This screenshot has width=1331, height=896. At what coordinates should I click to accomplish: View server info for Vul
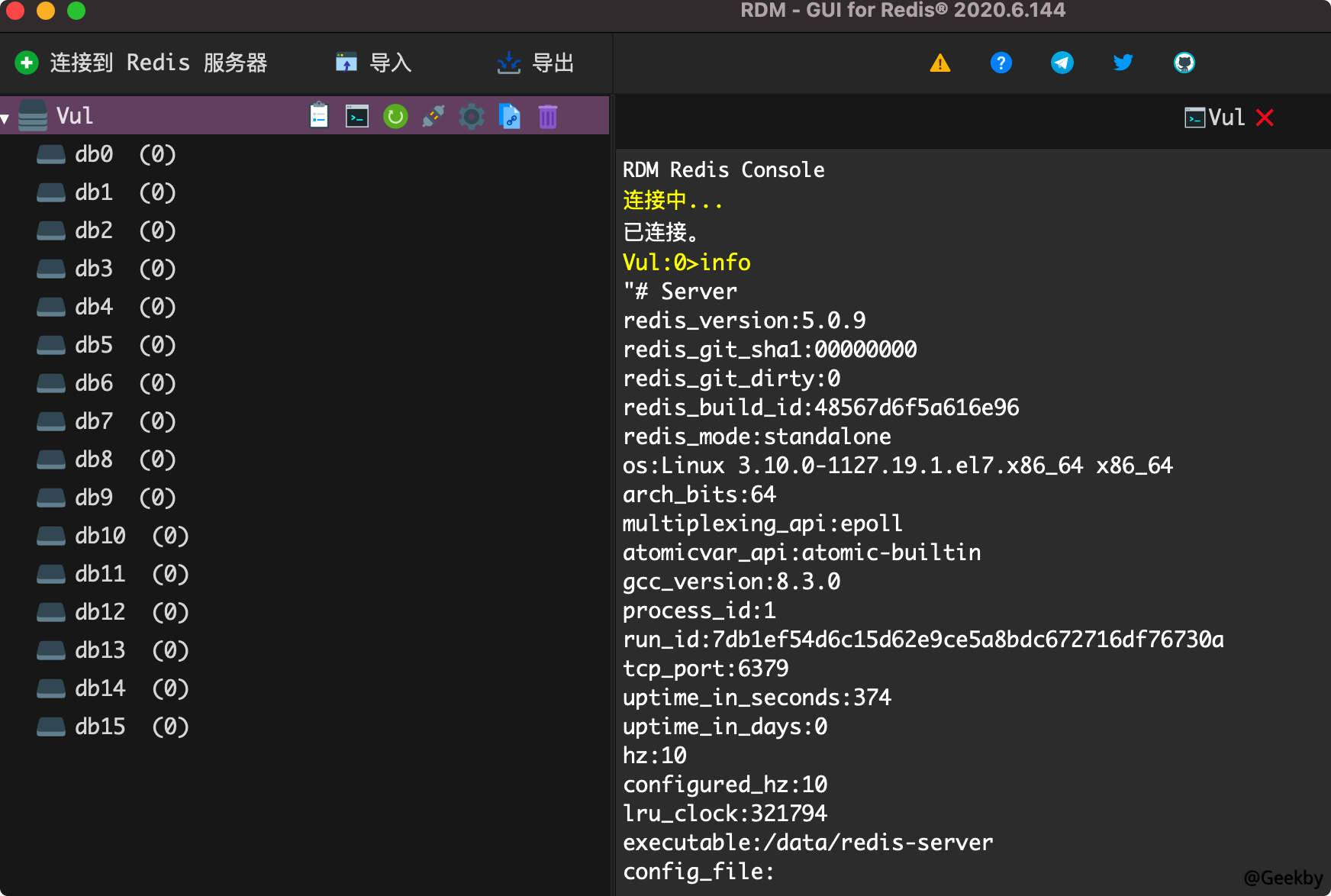(x=318, y=115)
